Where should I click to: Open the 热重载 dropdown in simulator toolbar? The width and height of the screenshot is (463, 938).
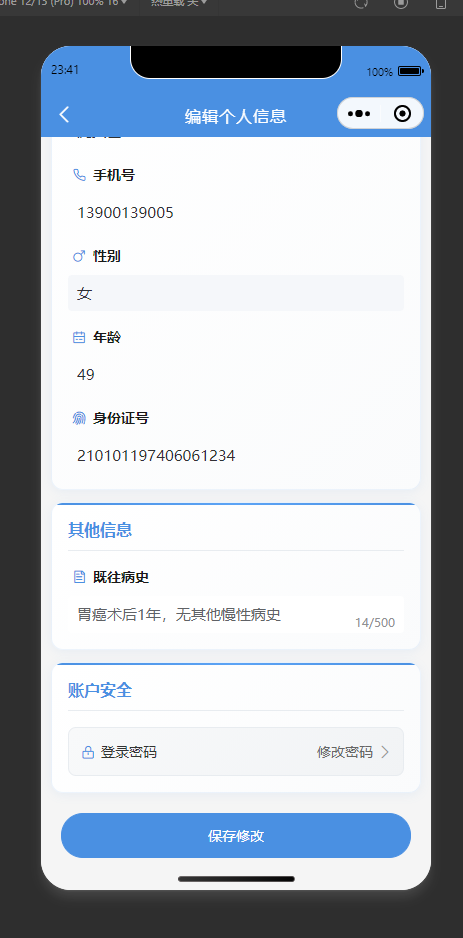[179, 3]
